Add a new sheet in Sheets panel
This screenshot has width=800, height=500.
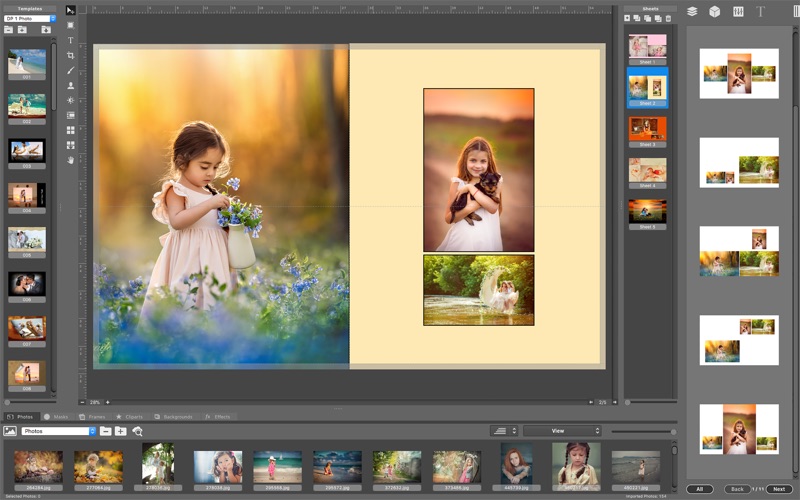[627, 18]
